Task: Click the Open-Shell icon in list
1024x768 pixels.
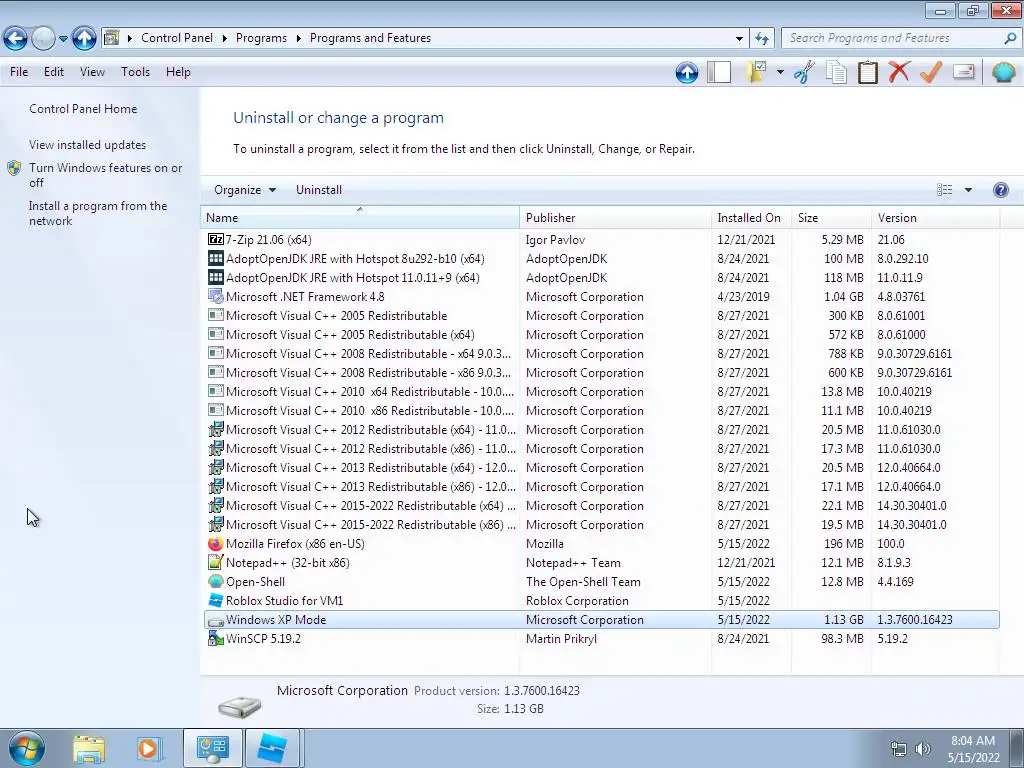Action: coord(216,581)
